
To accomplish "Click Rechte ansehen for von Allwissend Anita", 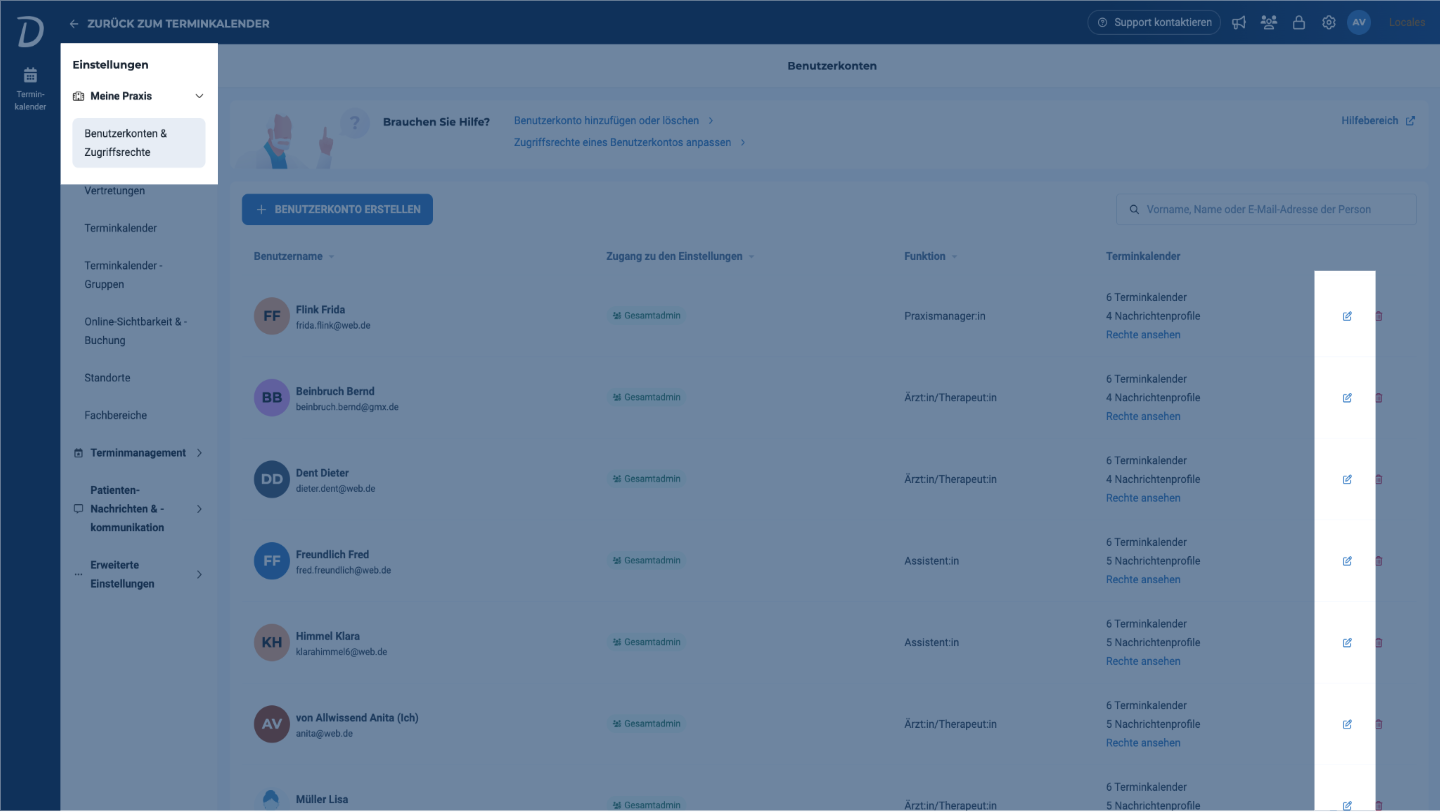I will pyautogui.click(x=1143, y=743).
